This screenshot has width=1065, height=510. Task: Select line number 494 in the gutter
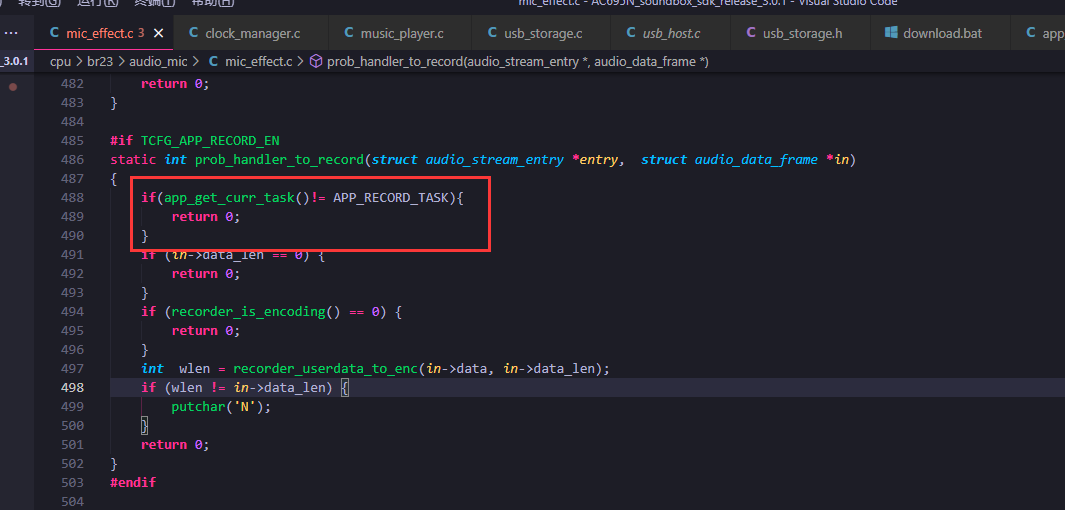point(72,312)
